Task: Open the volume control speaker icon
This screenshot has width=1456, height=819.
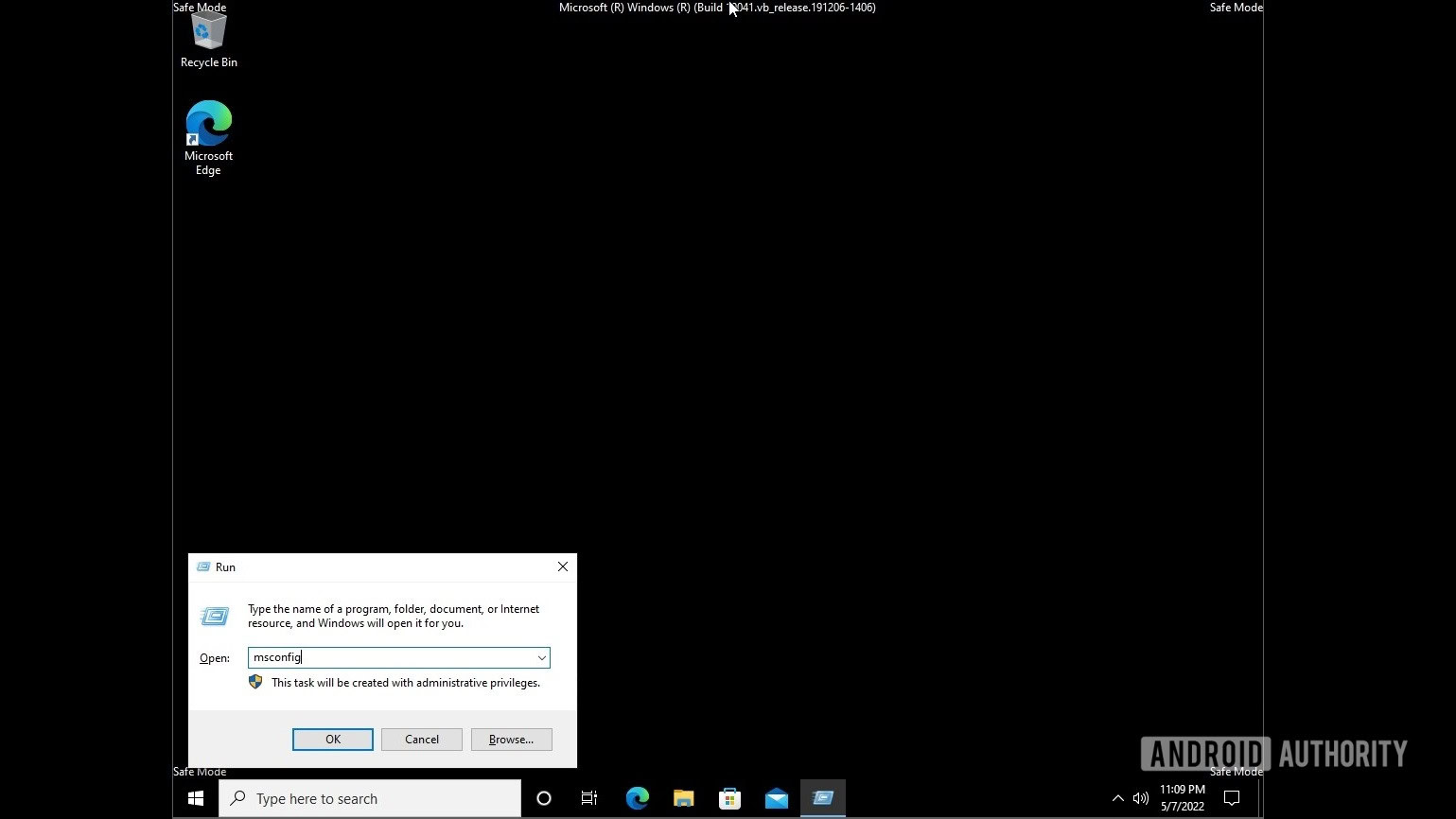Action: (1141, 799)
